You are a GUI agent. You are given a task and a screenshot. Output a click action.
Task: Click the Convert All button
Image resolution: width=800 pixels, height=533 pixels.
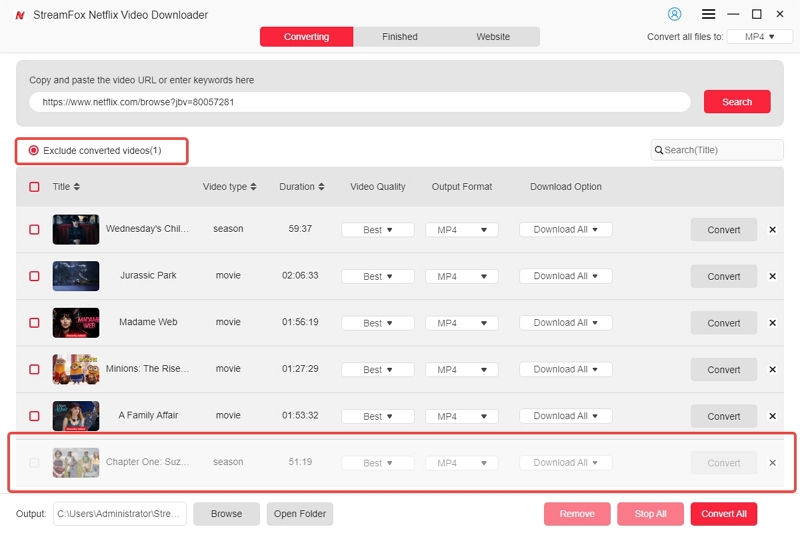(x=723, y=514)
